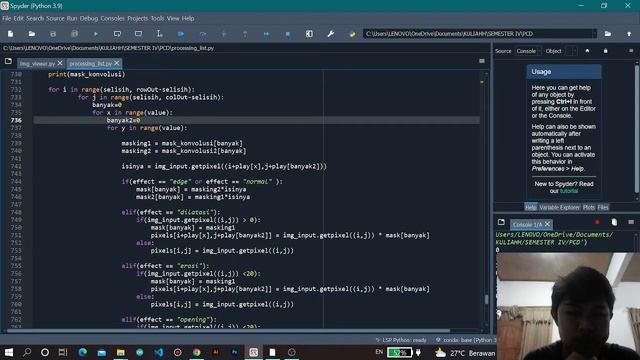The width and height of the screenshot is (640, 360).
Task: Open the editor file browser icon
Action: pos(8,61)
